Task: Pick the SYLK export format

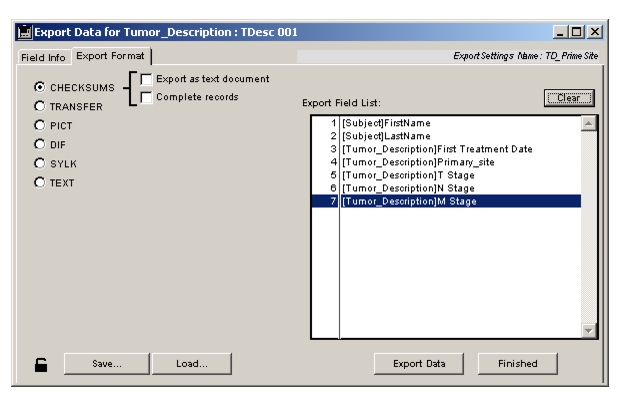Action: point(39,163)
